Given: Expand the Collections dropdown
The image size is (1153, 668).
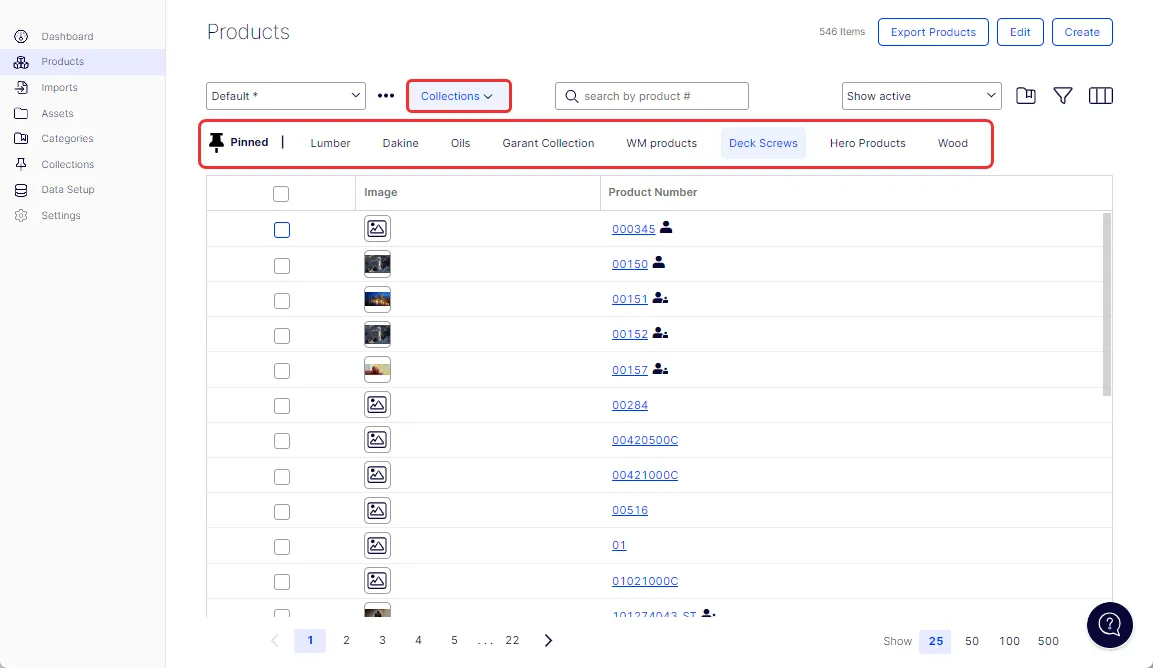Looking at the screenshot, I should point(457,96).
